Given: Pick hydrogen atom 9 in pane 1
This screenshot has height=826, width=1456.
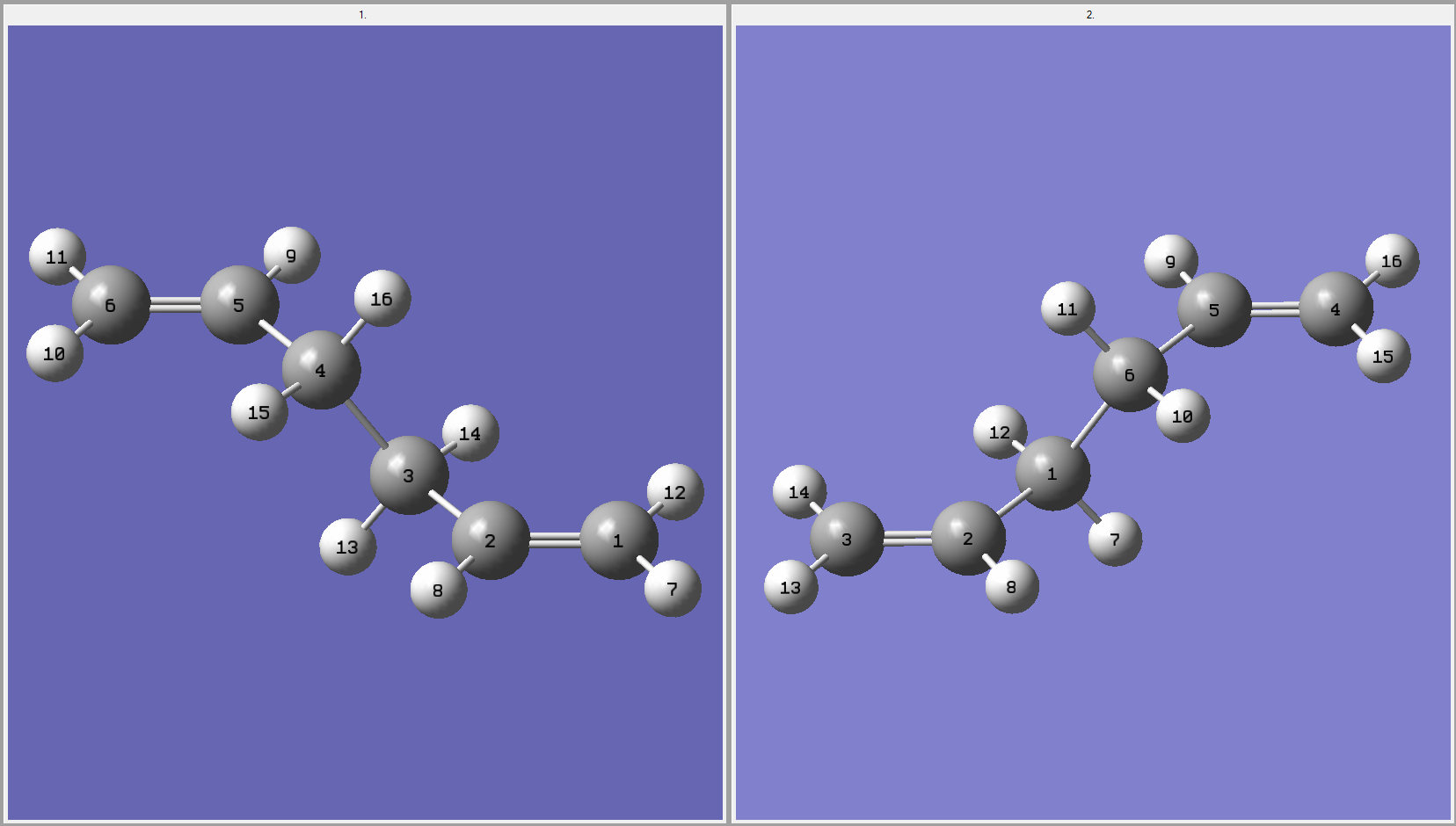Looking at the screenshot, I should point(292,255).
